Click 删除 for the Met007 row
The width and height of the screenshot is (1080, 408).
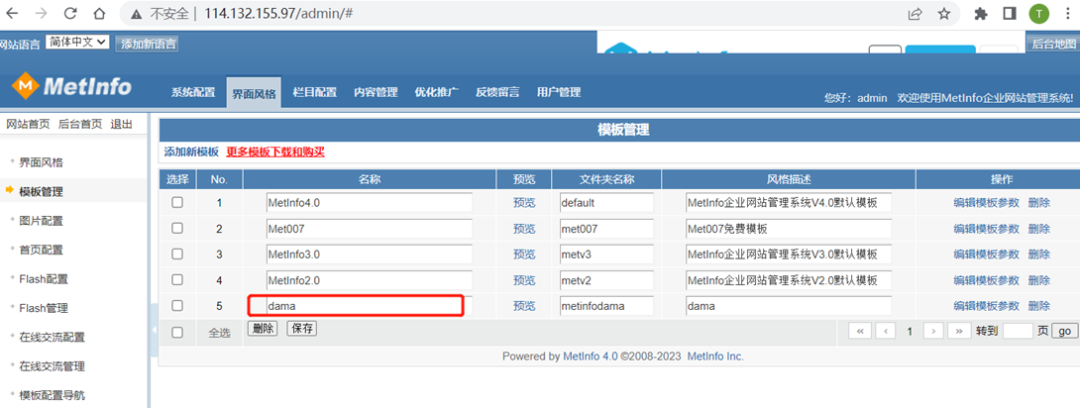tap(1039, 228)
